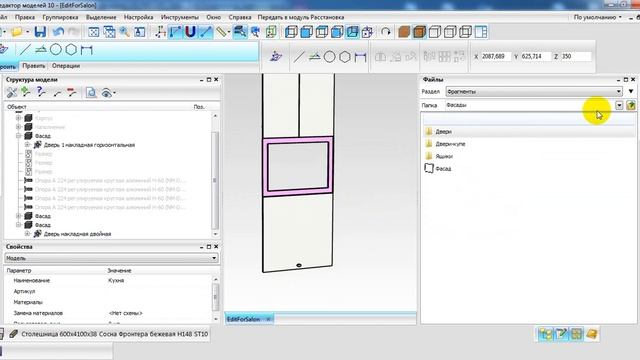Expand Дверь накладная двойная tree node

pos(27,233)
